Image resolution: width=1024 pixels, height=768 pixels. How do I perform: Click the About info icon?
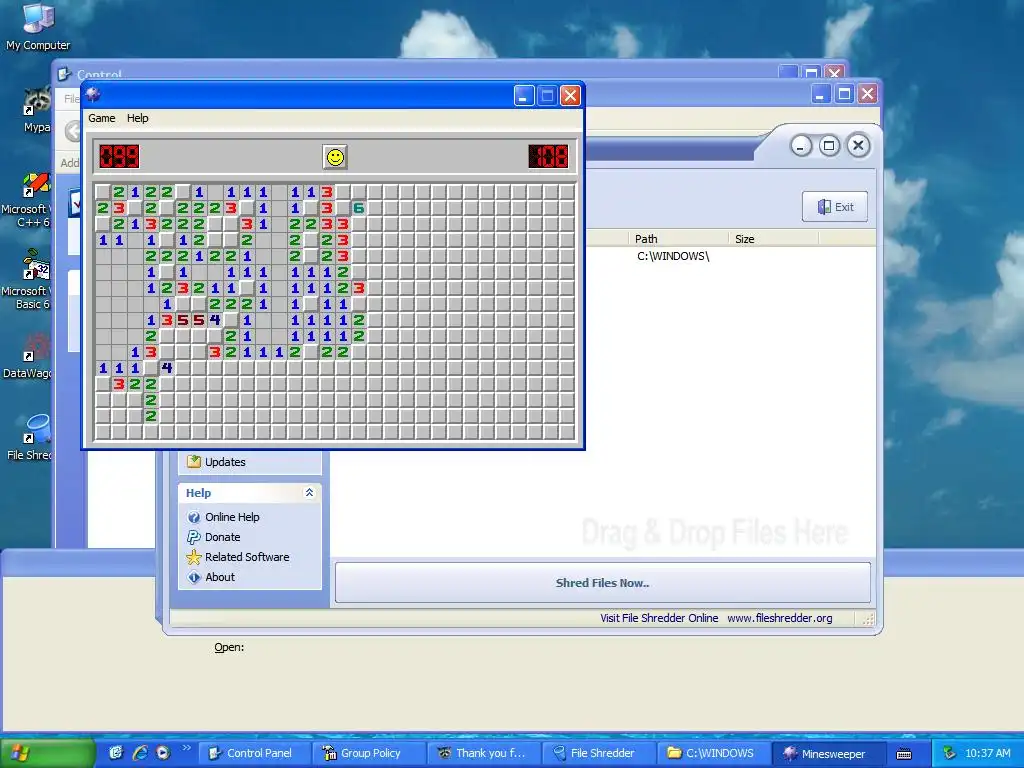click(194, 577)
